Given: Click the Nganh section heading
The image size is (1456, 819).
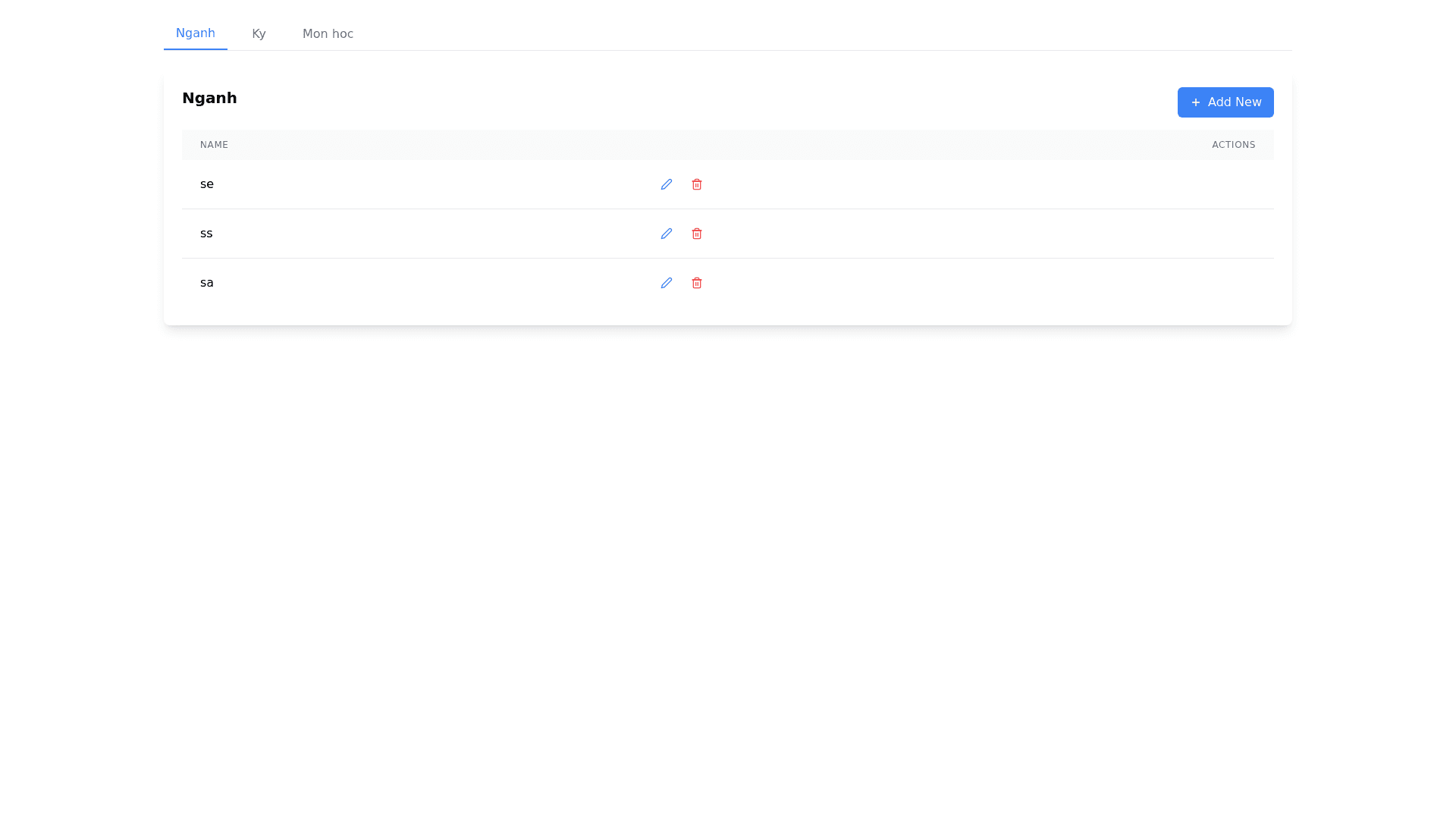Looking at the screenshot, I should (209, 98).
